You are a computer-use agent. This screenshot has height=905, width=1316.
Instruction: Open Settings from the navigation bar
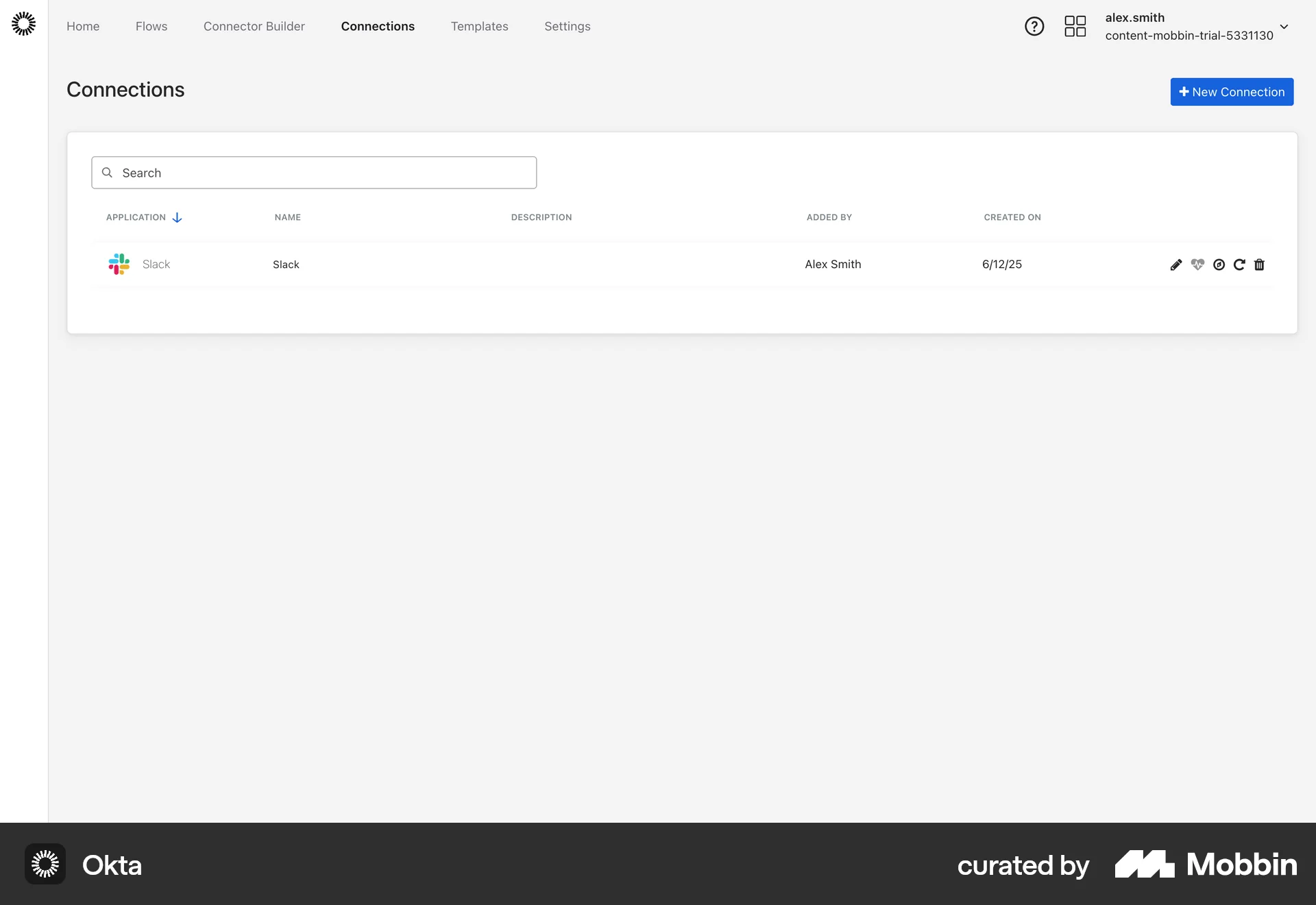coord(567,26)
